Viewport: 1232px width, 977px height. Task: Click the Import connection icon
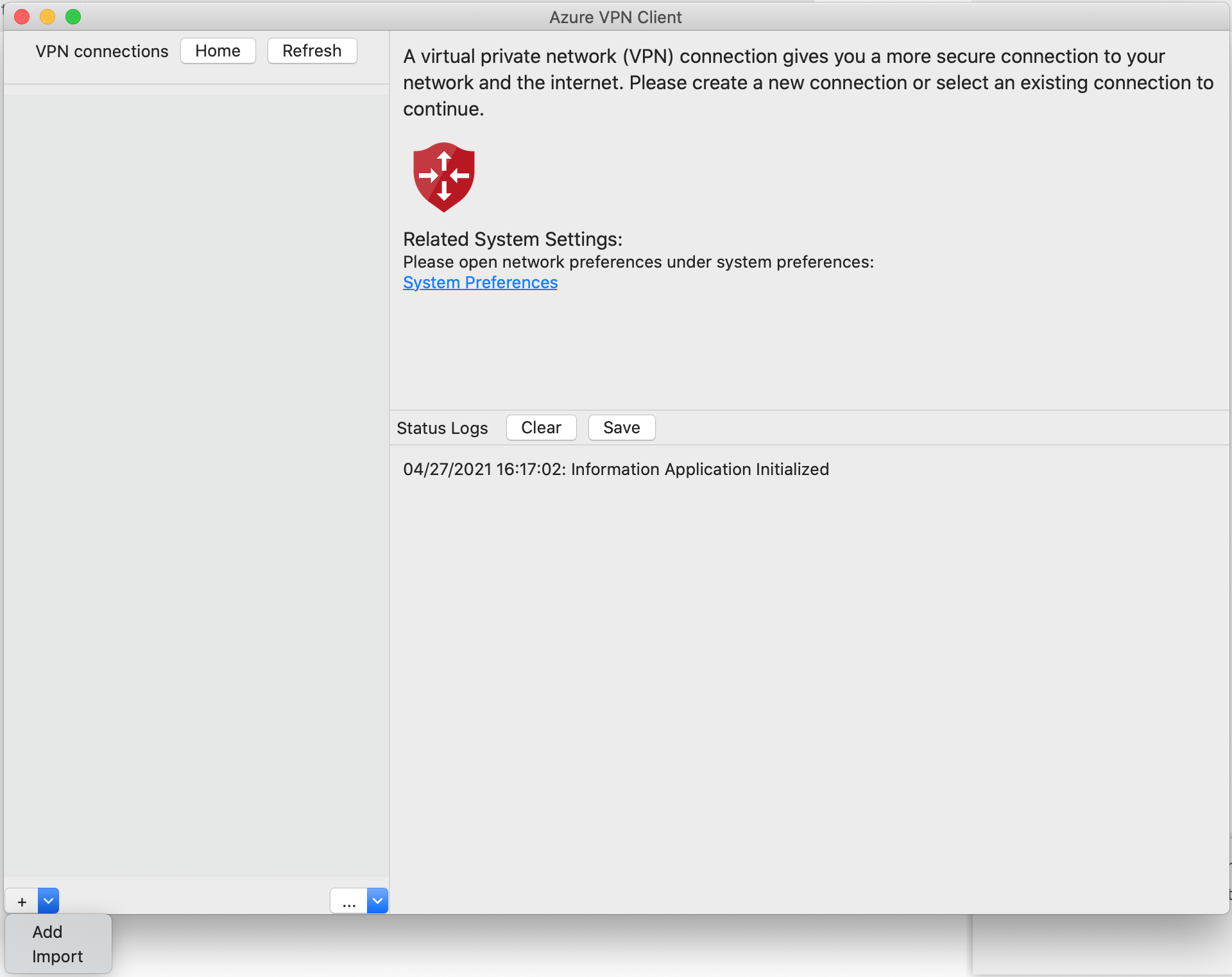(58, 957)
